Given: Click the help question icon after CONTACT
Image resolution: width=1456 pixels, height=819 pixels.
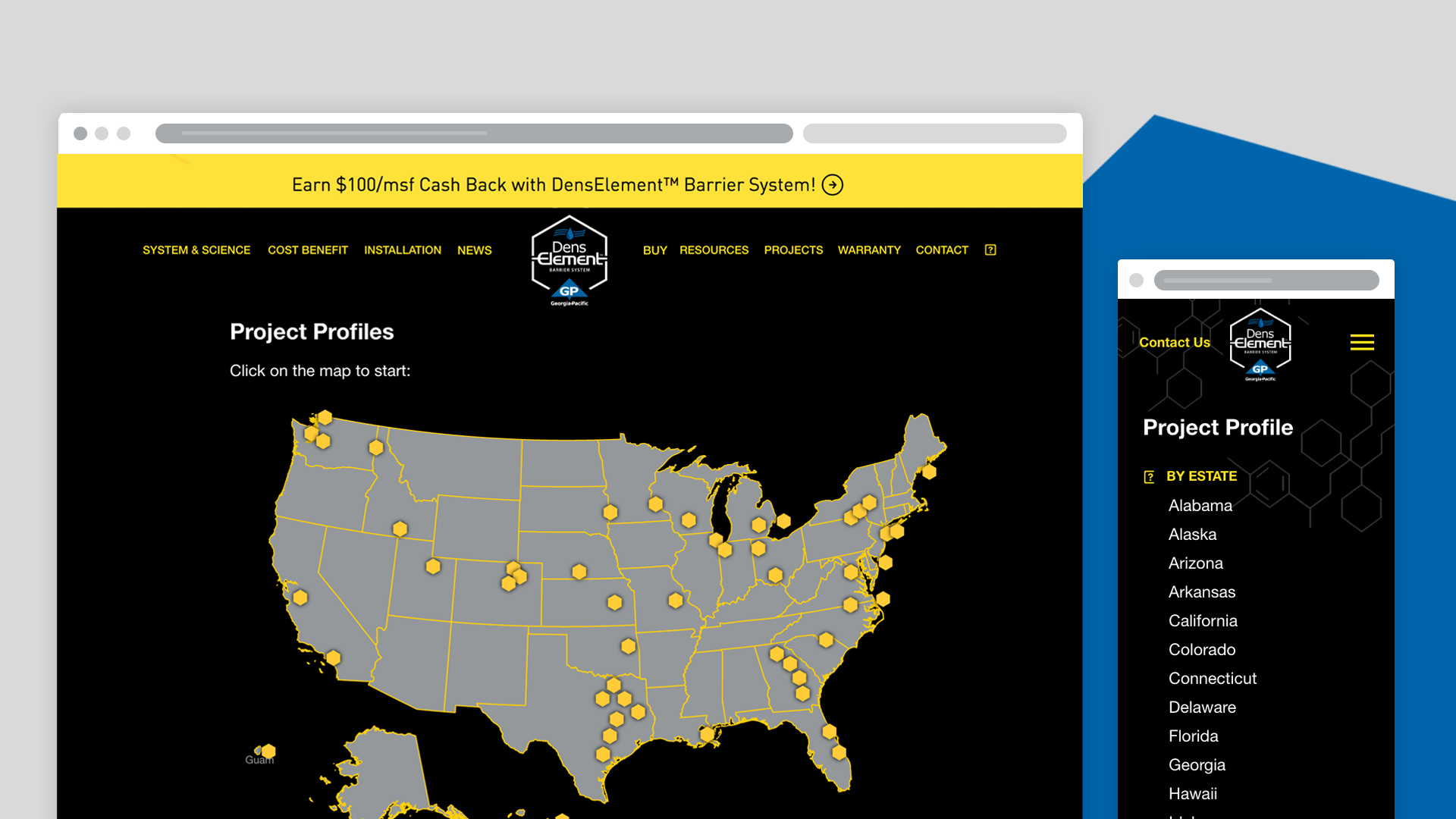Looking at the screenshot, I should [x=990, y=250].
